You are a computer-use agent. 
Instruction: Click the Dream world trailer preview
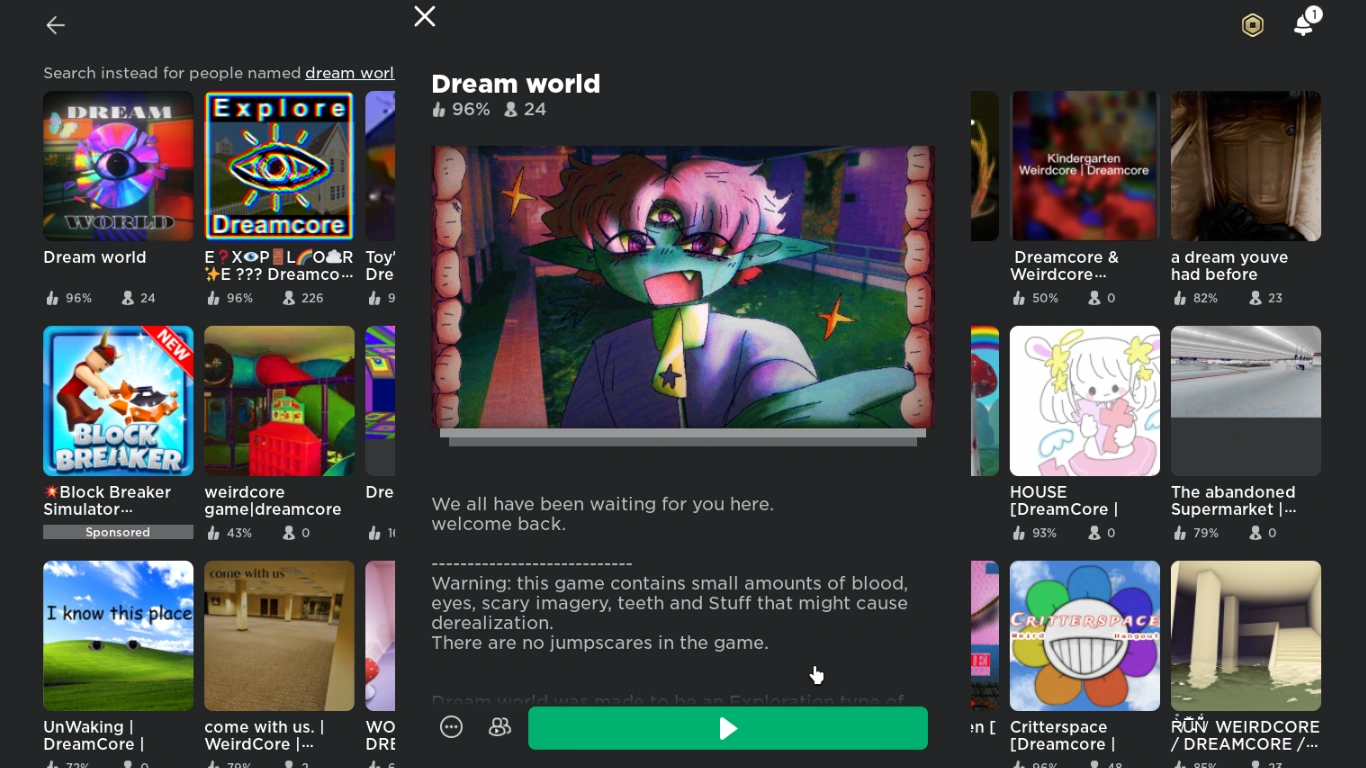point(682,290)
